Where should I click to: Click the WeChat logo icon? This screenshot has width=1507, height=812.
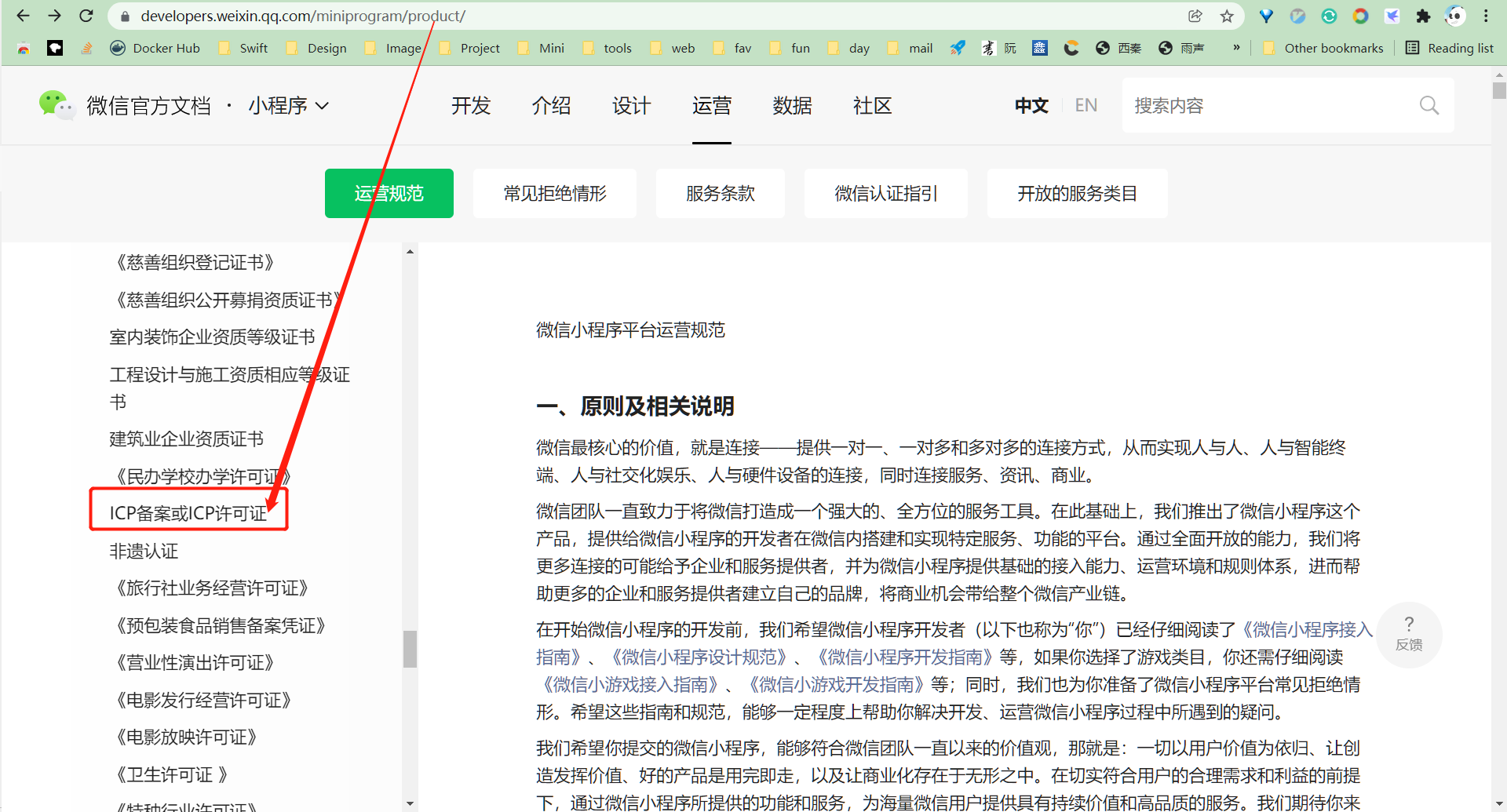[x=57, y=105]
